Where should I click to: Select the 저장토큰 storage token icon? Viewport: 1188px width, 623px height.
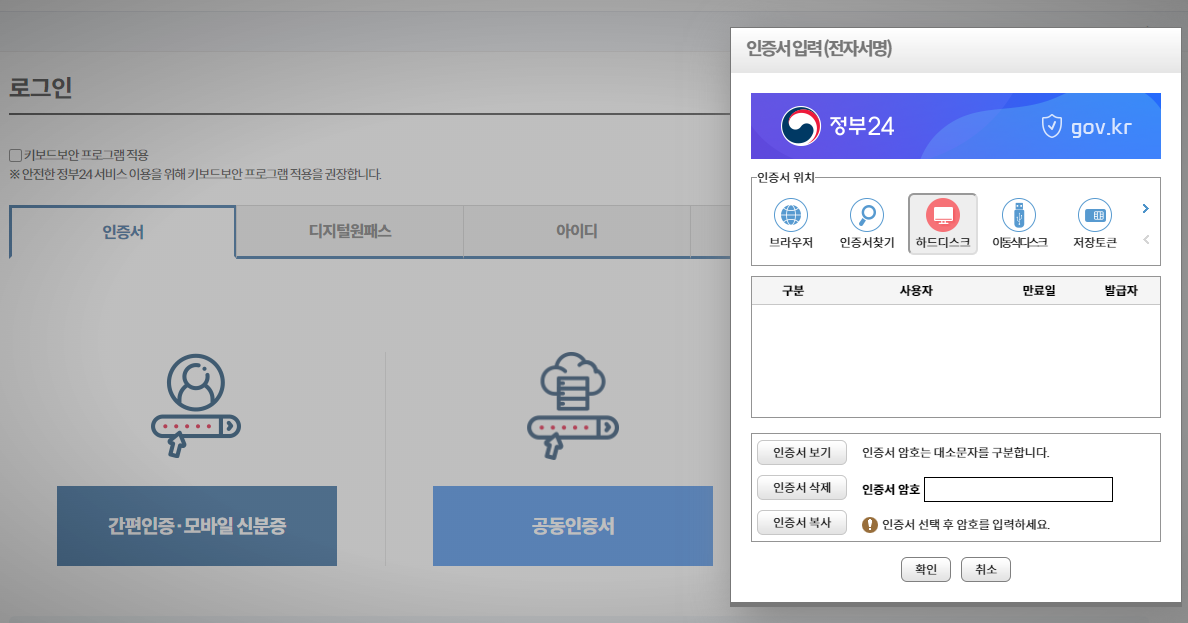(1095, 224)
